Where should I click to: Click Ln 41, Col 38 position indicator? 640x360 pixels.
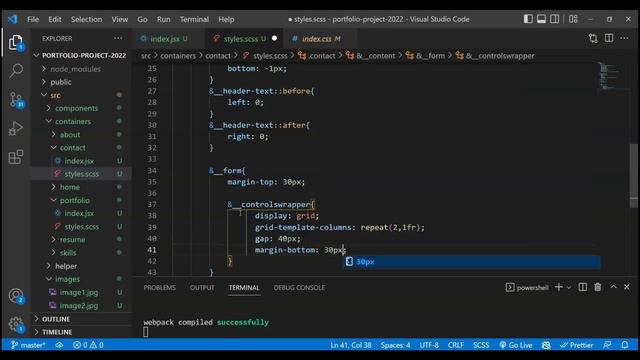click(351, 345)
